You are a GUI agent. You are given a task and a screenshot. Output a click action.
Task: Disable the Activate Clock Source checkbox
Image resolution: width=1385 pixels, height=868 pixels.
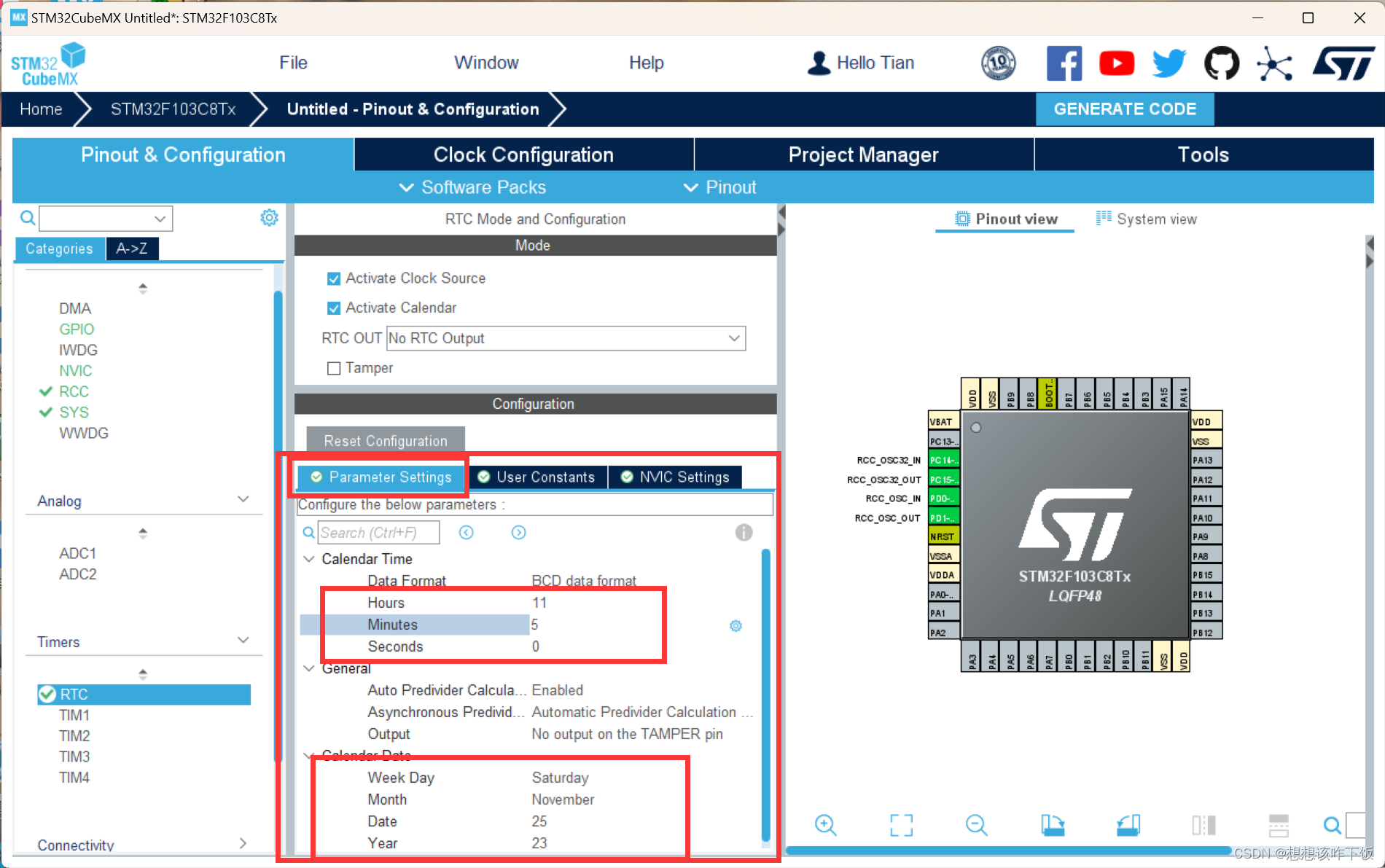click(334, 278)
